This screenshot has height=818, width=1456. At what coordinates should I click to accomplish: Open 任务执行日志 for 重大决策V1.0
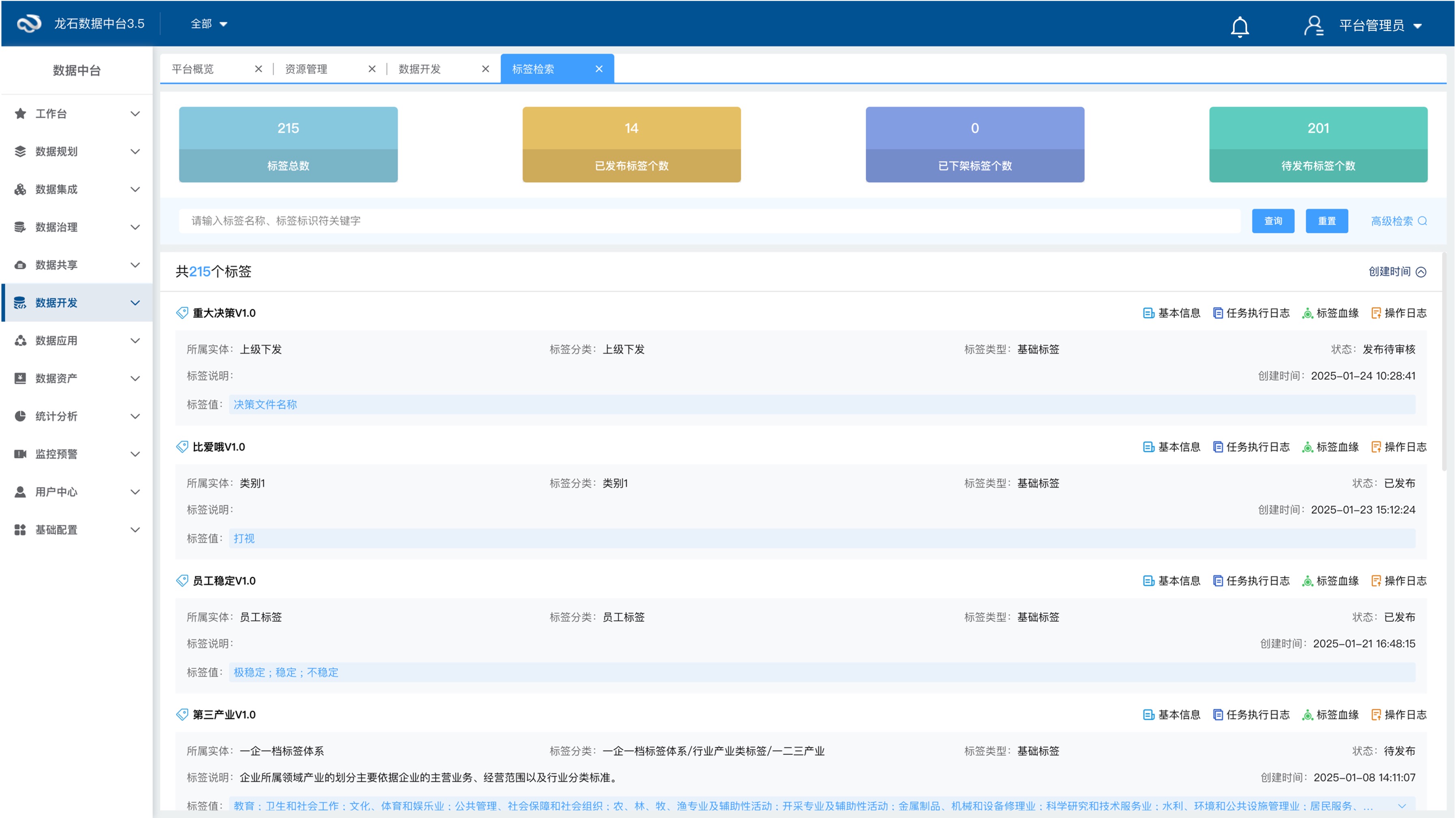1251,312
